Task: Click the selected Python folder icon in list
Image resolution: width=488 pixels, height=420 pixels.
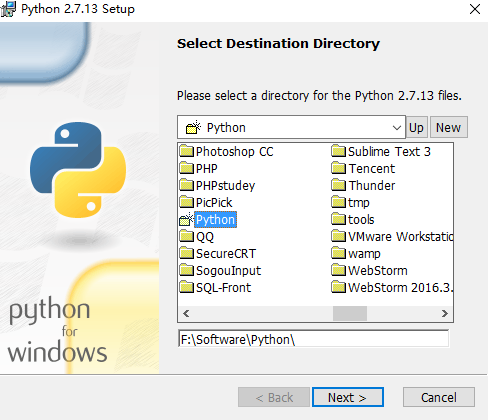Action: click(x=186, y=219)
